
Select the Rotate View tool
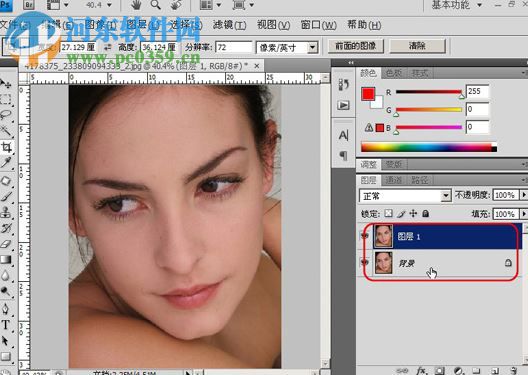pyautogui.click(x=176, y=5)
